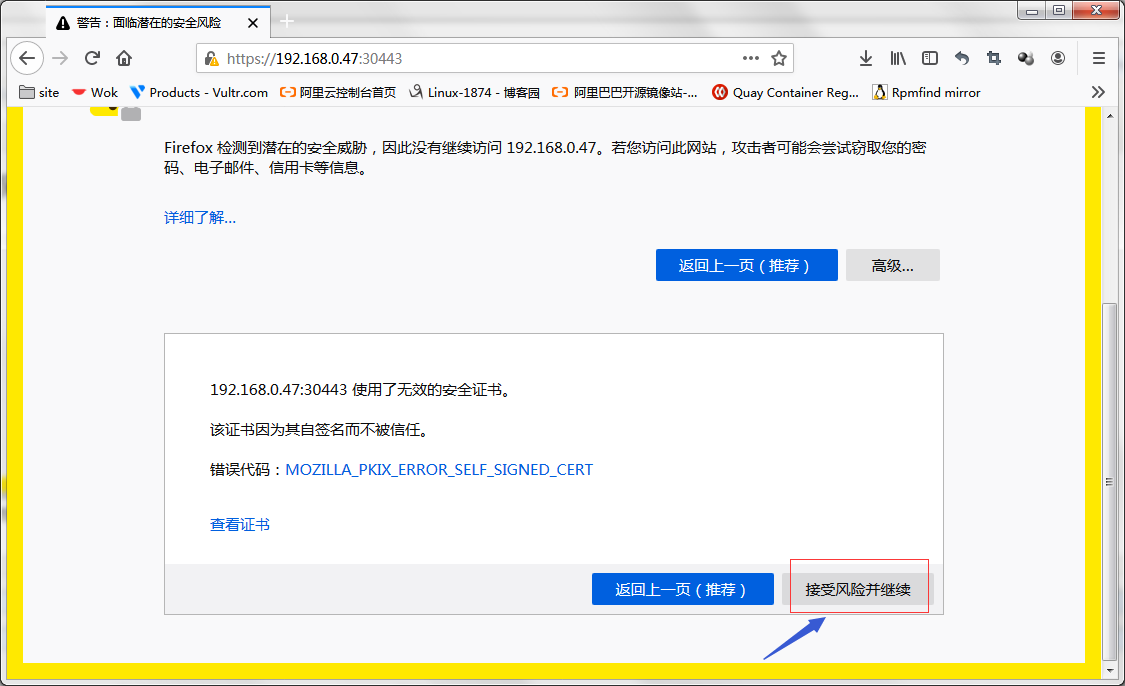Open the site bookmarks folder
This screenshot has width=1125, height=686.
(39, 93)
